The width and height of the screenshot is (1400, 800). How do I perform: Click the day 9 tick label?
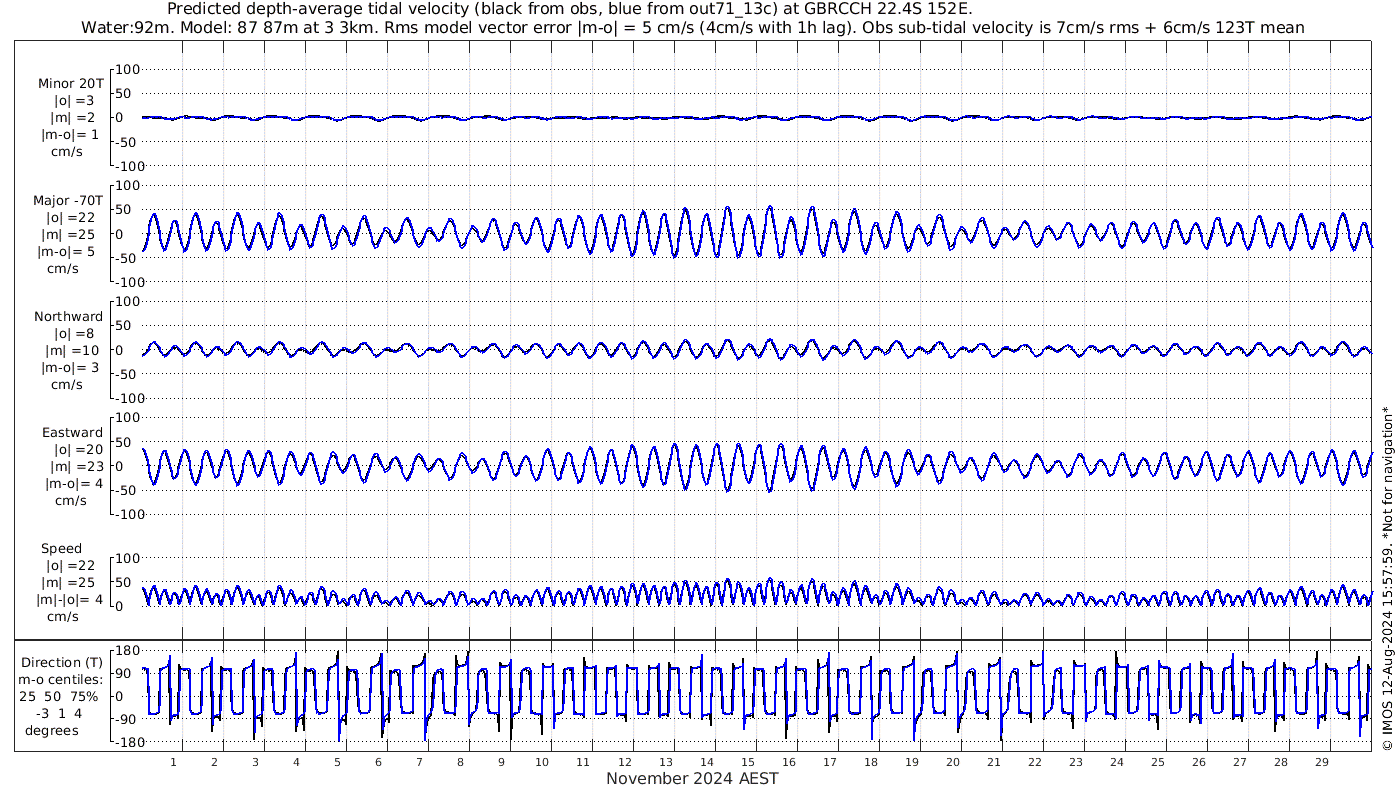tap(501, 762)
